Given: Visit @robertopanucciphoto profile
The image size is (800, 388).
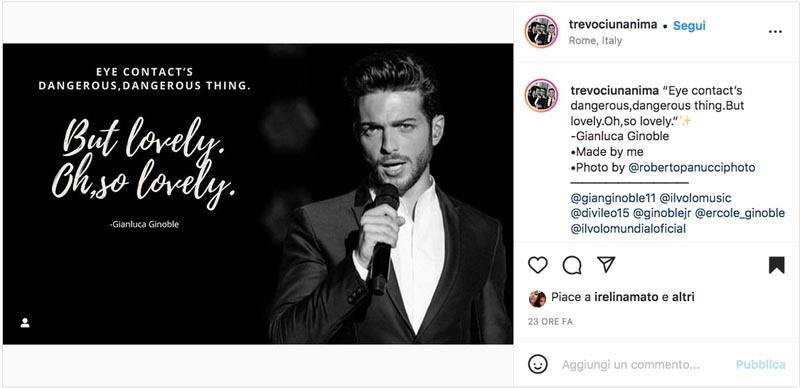Looking at the screenshot, I should click(x=692, y=167).
